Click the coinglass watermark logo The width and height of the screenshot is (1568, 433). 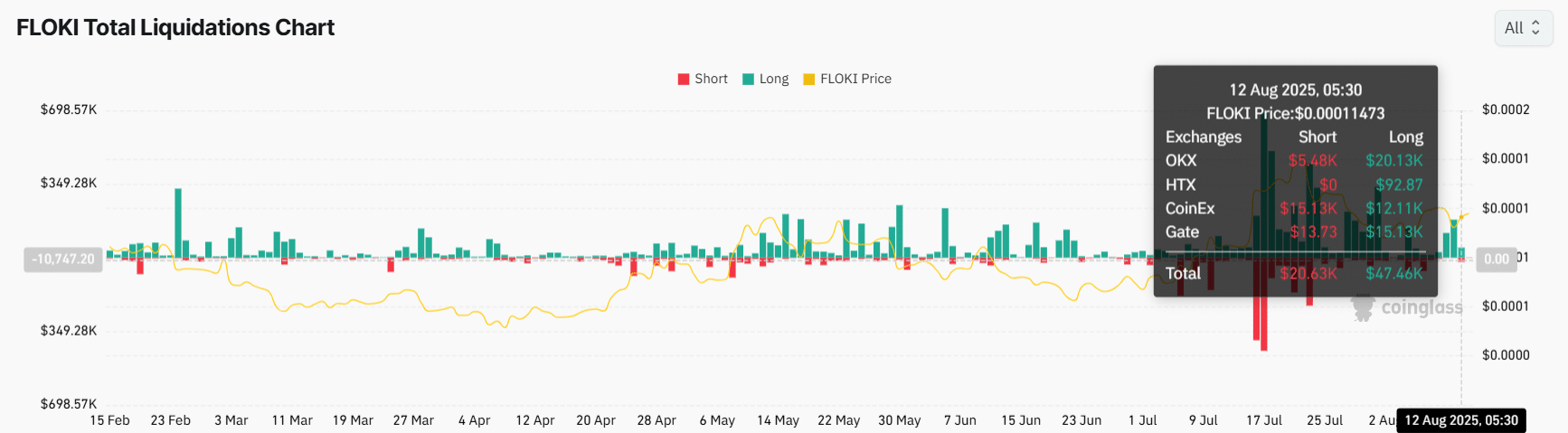click(x=1407, y=307)
